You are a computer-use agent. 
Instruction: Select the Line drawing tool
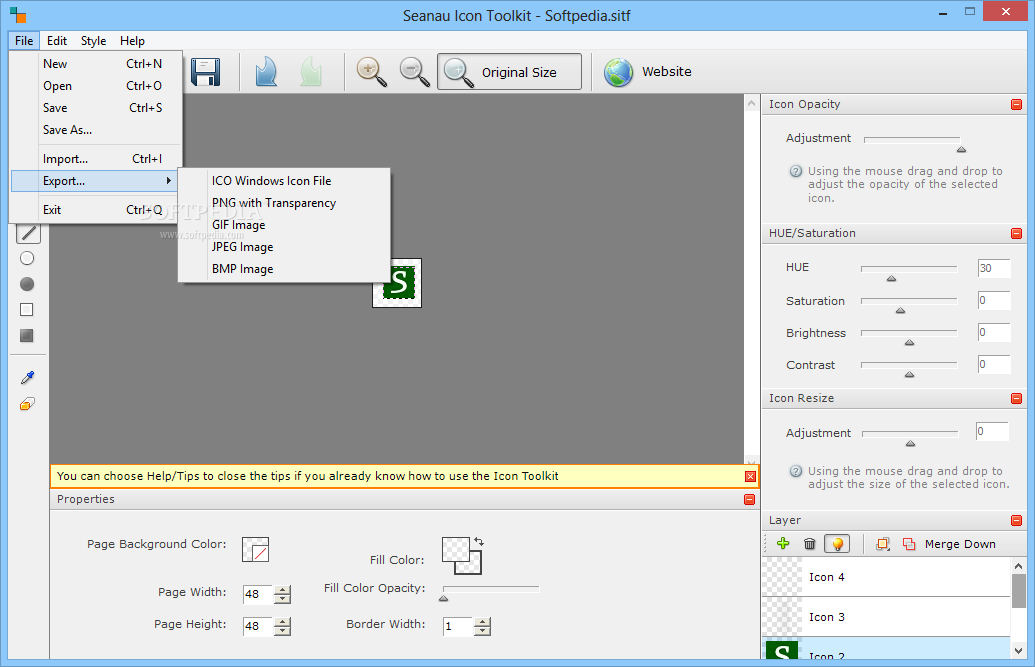[28, 232]
